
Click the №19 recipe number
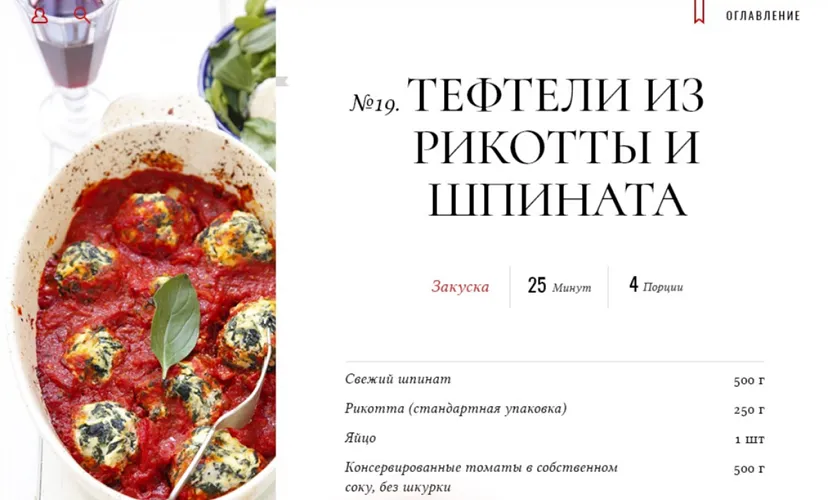(375, 103)
